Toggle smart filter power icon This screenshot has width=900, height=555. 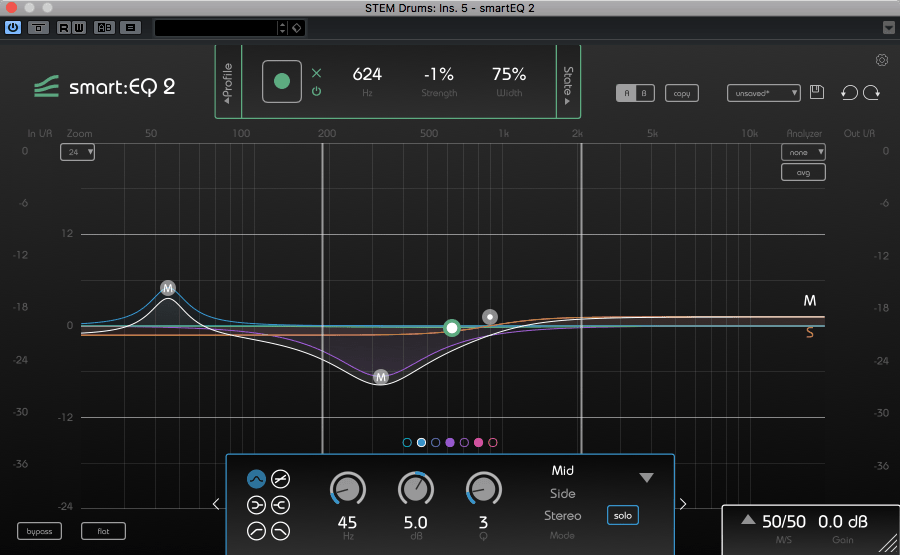point(316,91)
